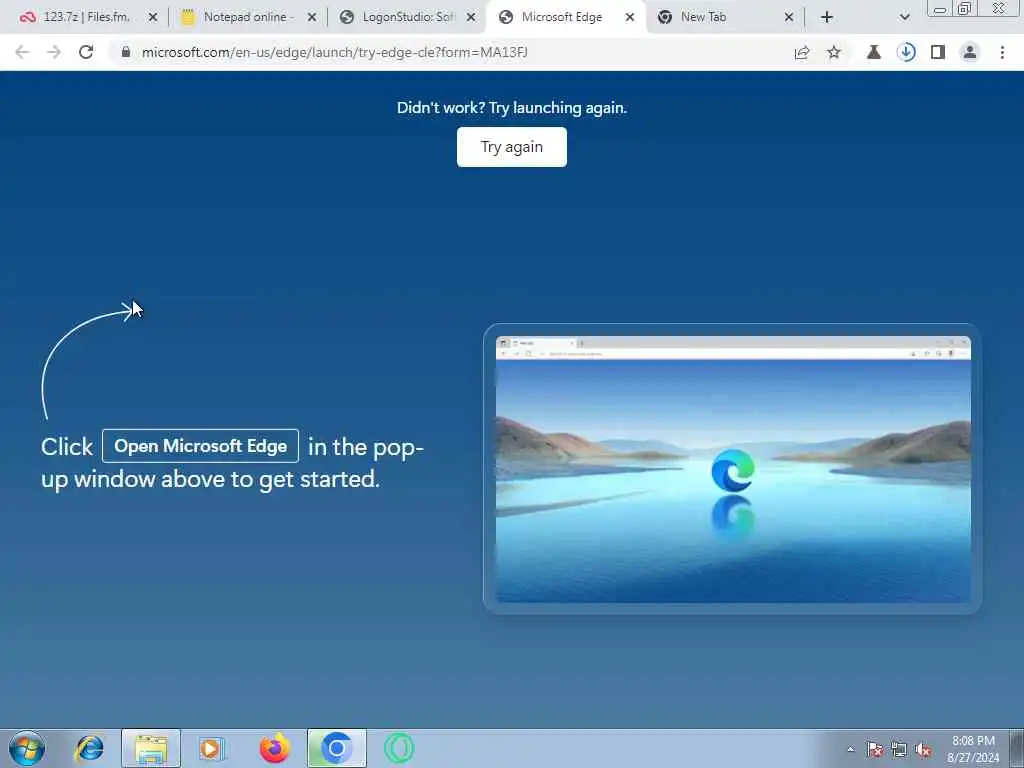Open Windows Explorer from taskbar
Screen dimensions: 1024x768
point(151,748)
